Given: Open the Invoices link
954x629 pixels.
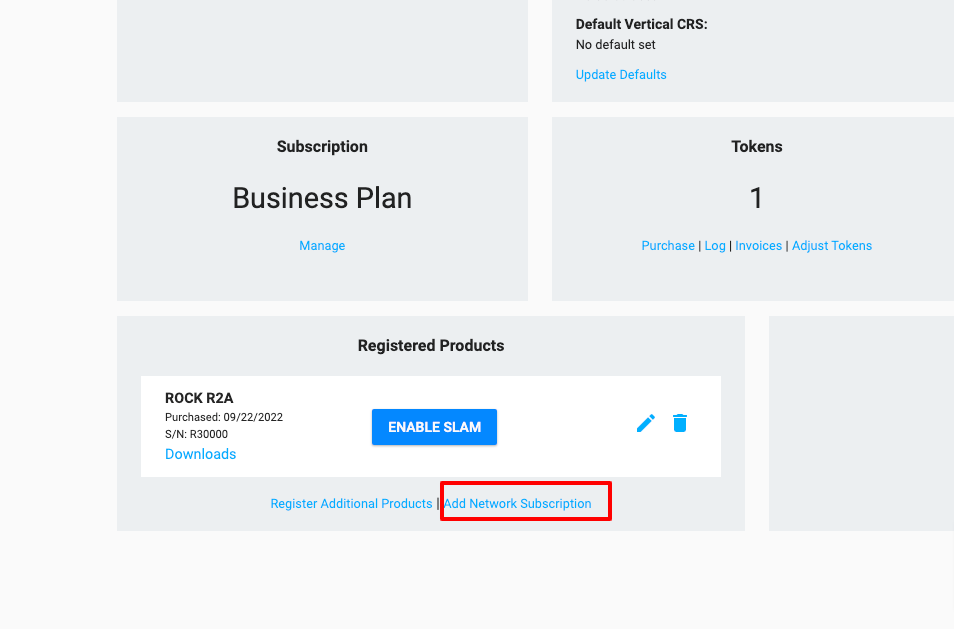Looking at the screenshot, I should (x=758, y=246).
